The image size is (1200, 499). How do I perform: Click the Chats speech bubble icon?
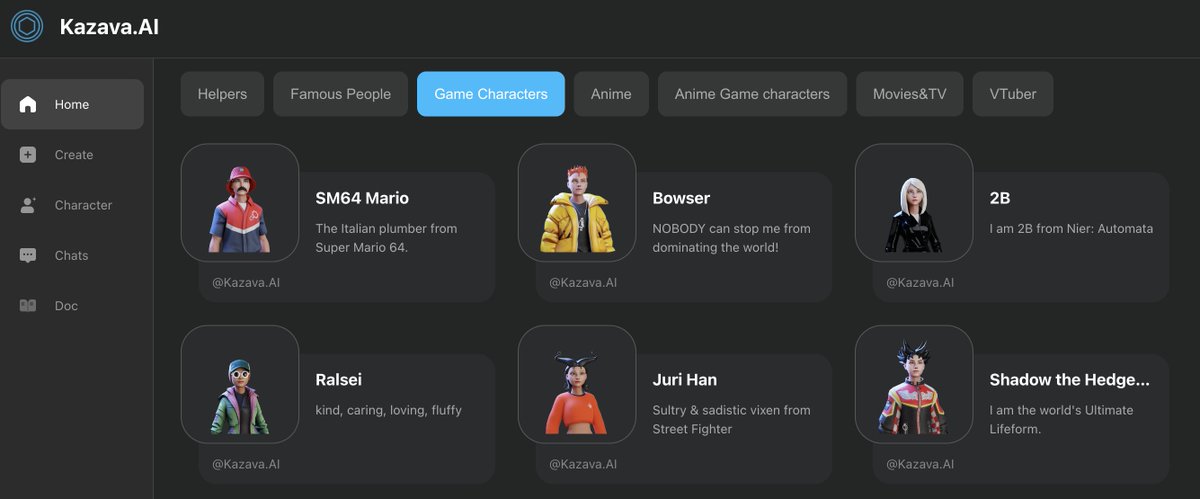[x=28, y=255]
